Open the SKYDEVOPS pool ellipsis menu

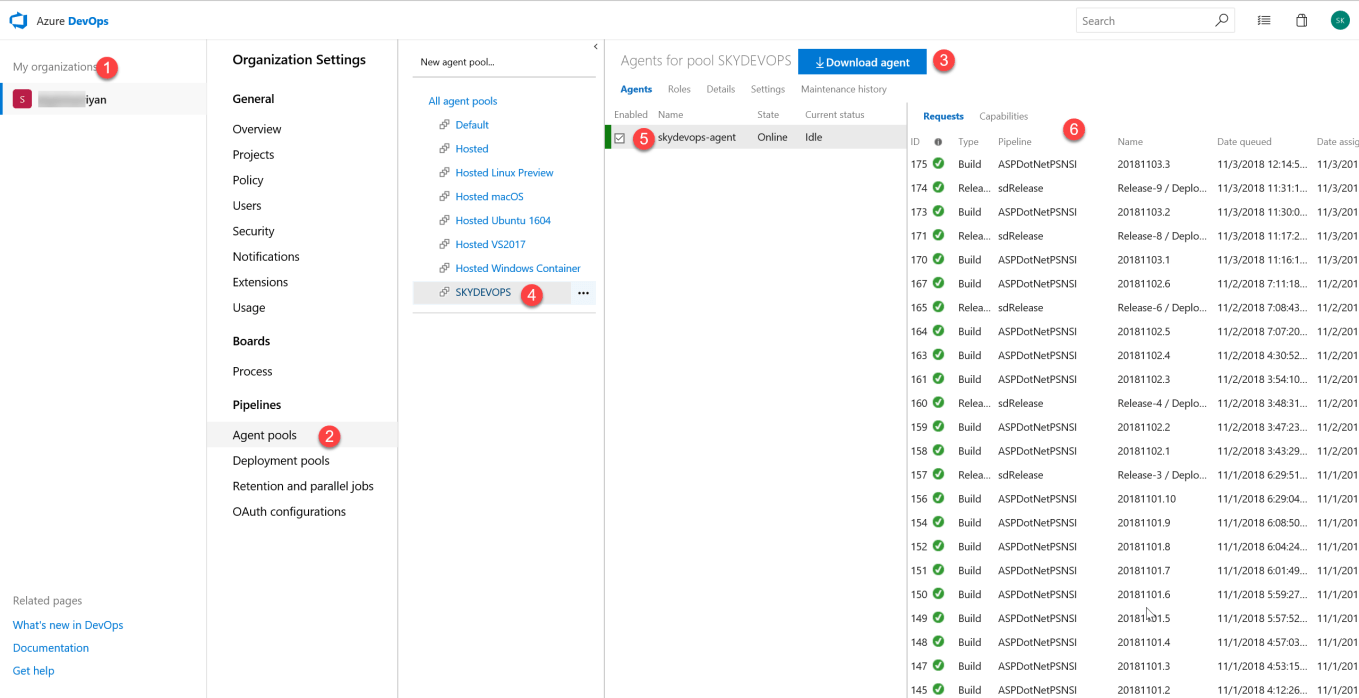[x=583, y=293]
